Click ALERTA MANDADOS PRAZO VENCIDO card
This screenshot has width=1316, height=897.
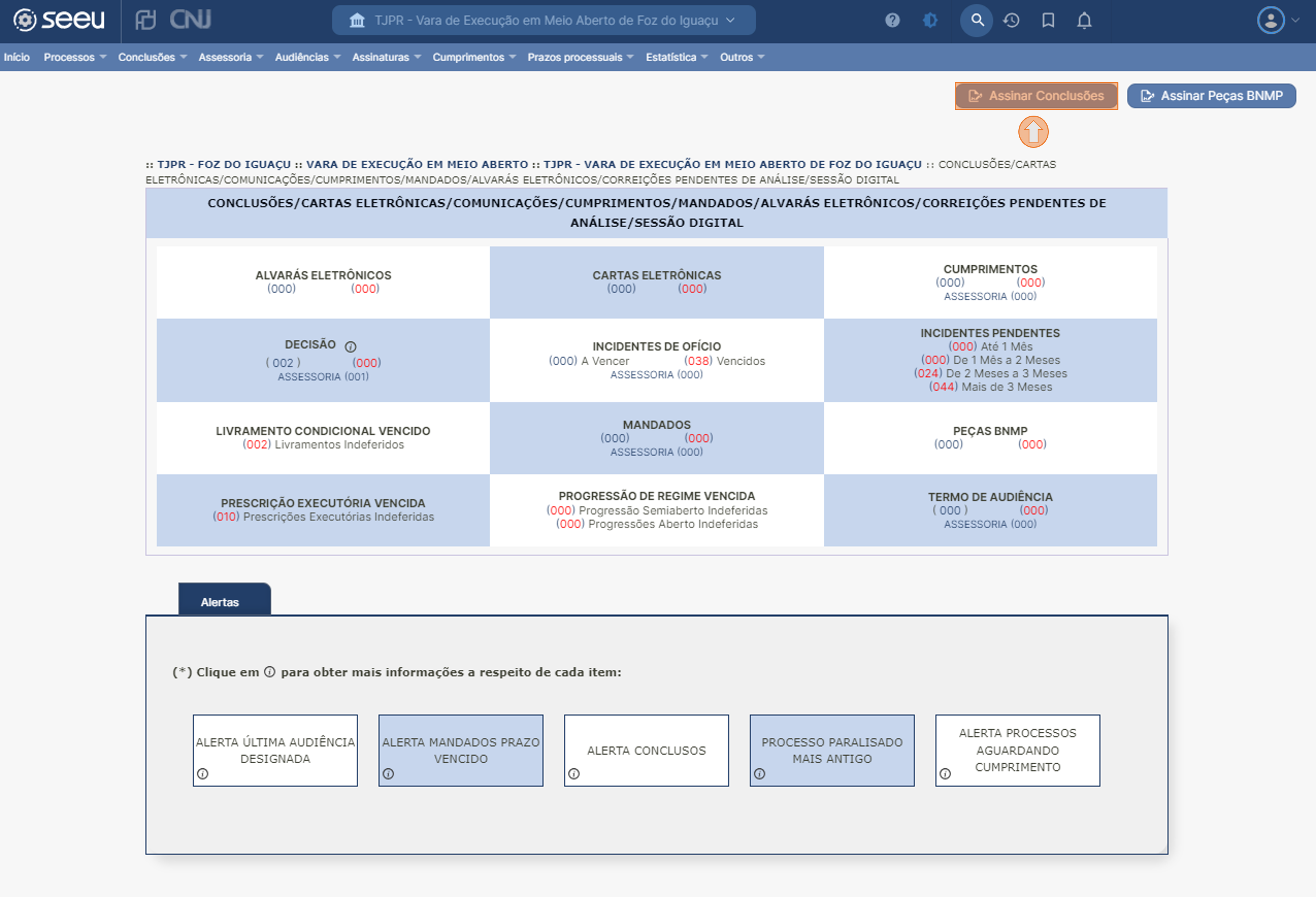click(460, 751)
